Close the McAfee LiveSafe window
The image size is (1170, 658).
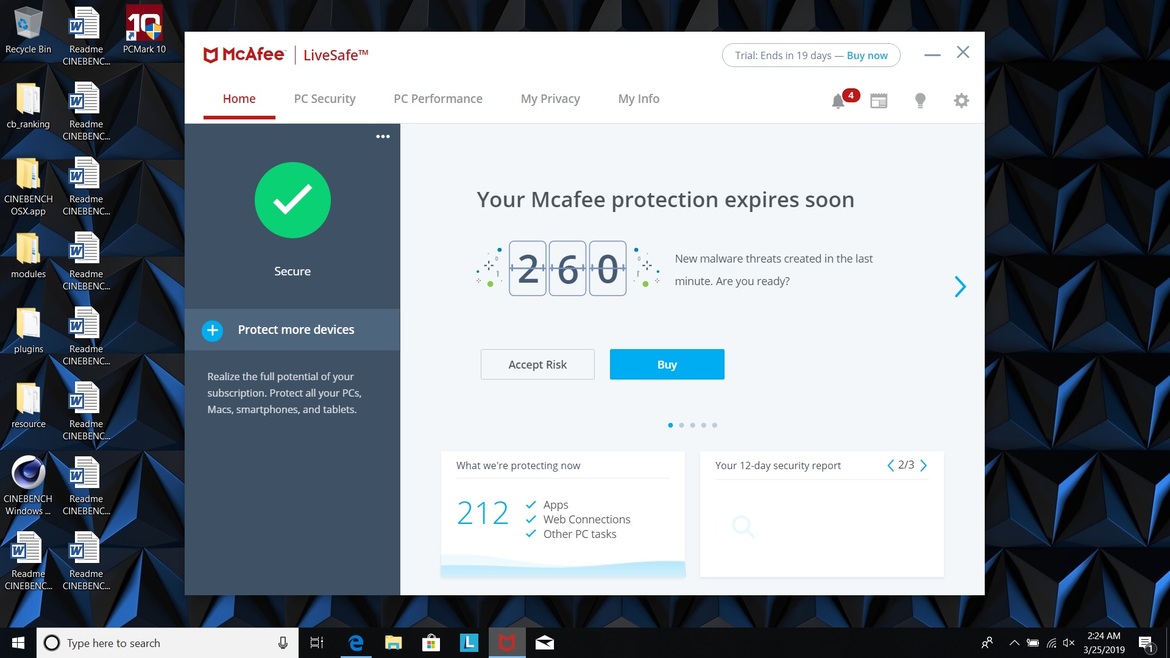pos(963,52)
